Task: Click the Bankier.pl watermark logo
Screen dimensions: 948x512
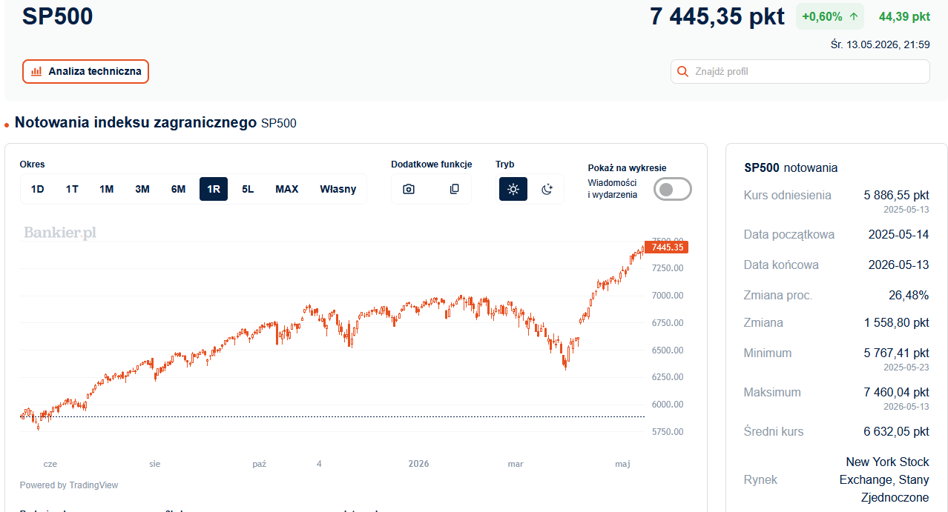Action: coord(60,233)
